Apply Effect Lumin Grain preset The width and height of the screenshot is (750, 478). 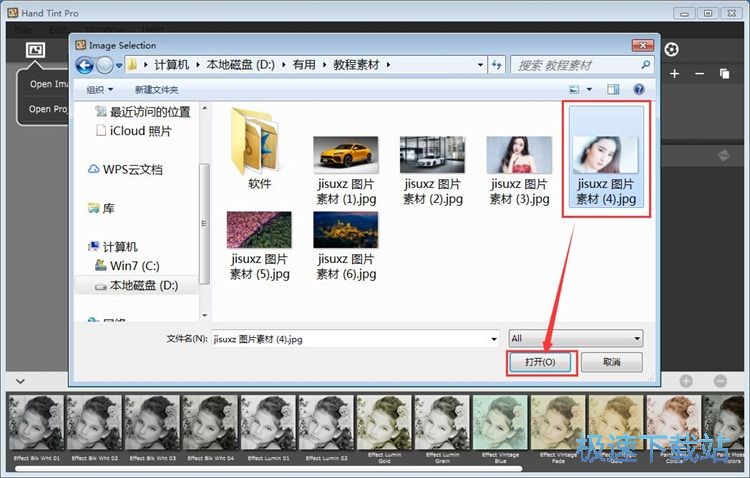coord(442,429)
